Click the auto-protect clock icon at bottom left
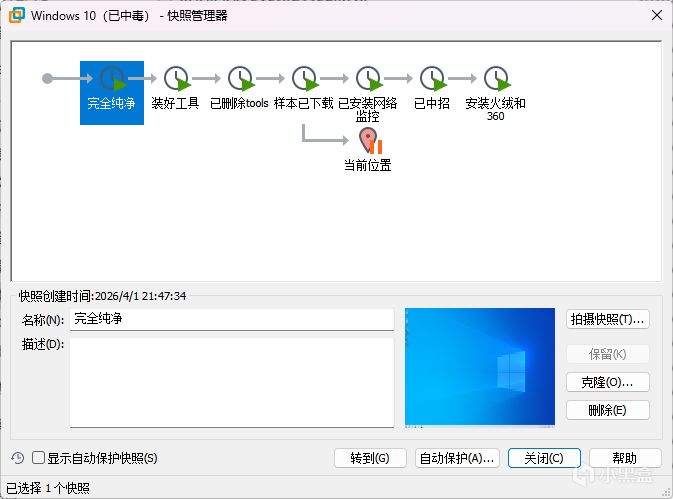 coord(18,458)
